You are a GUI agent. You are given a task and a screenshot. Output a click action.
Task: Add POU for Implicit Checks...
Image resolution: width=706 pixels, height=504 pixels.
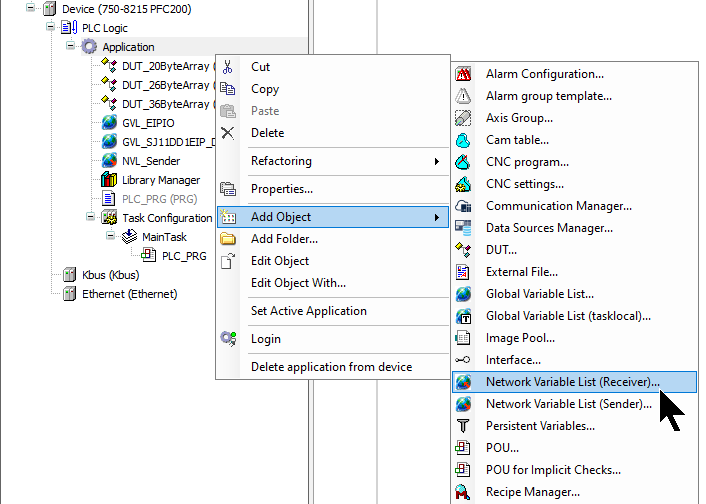(575, 470)
